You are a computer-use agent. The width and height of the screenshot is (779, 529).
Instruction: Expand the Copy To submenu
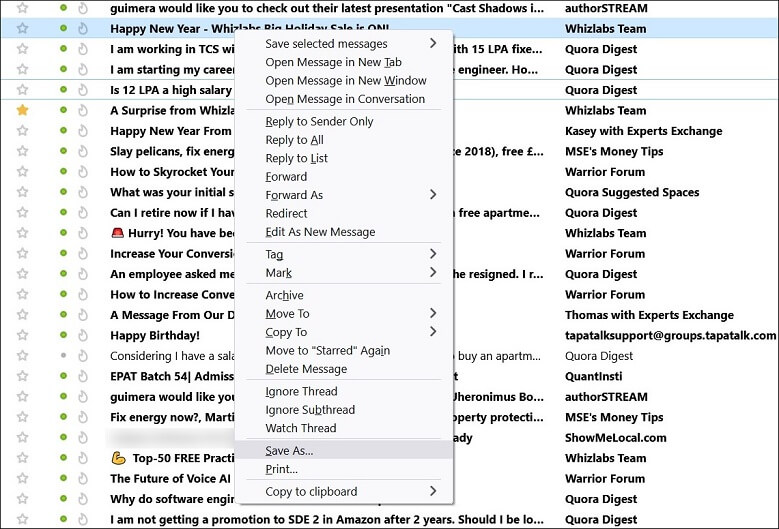[x=344, y=332]
